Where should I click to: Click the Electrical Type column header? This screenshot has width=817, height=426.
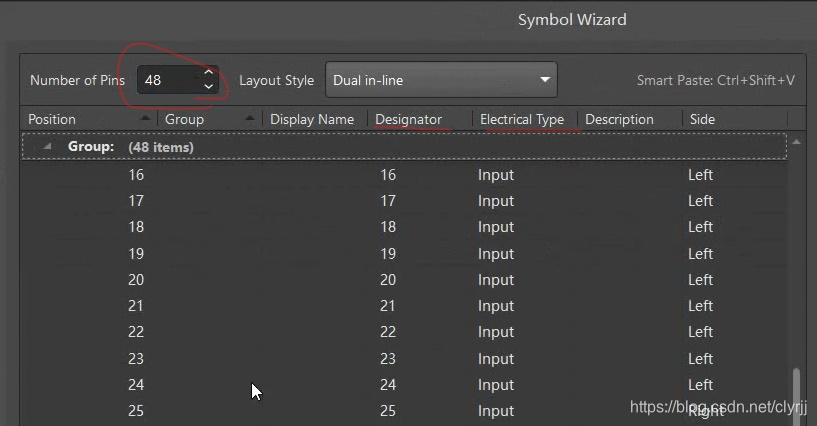tap(521, 119)
